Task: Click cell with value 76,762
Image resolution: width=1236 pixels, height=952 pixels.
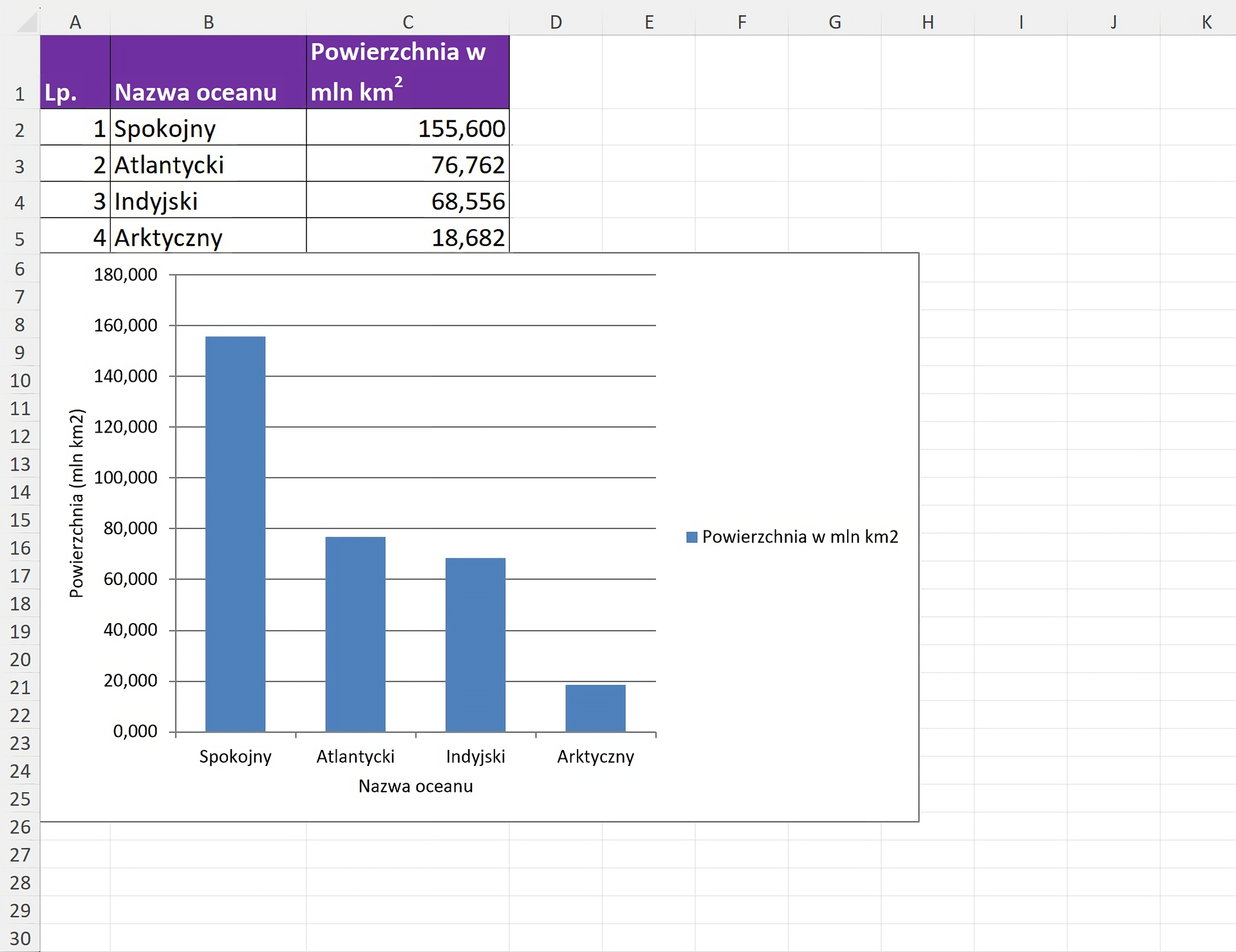Action: pos(407,165)
